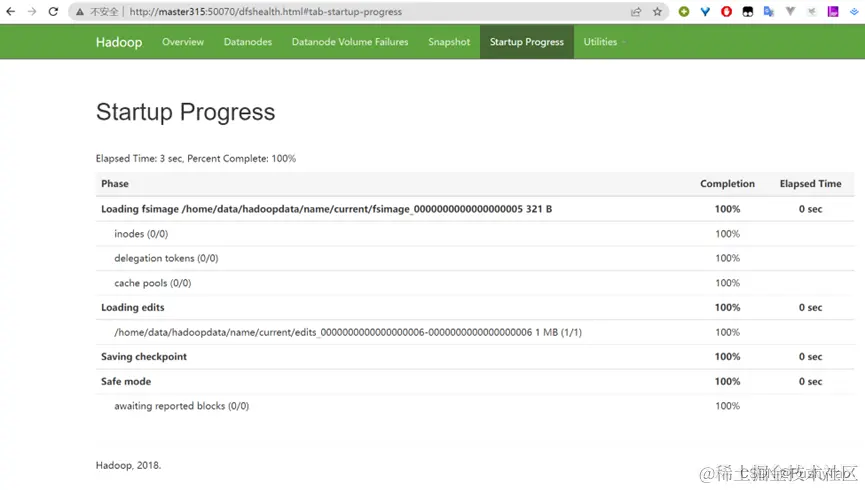Open the gray V extension icon

click(790, 12)
